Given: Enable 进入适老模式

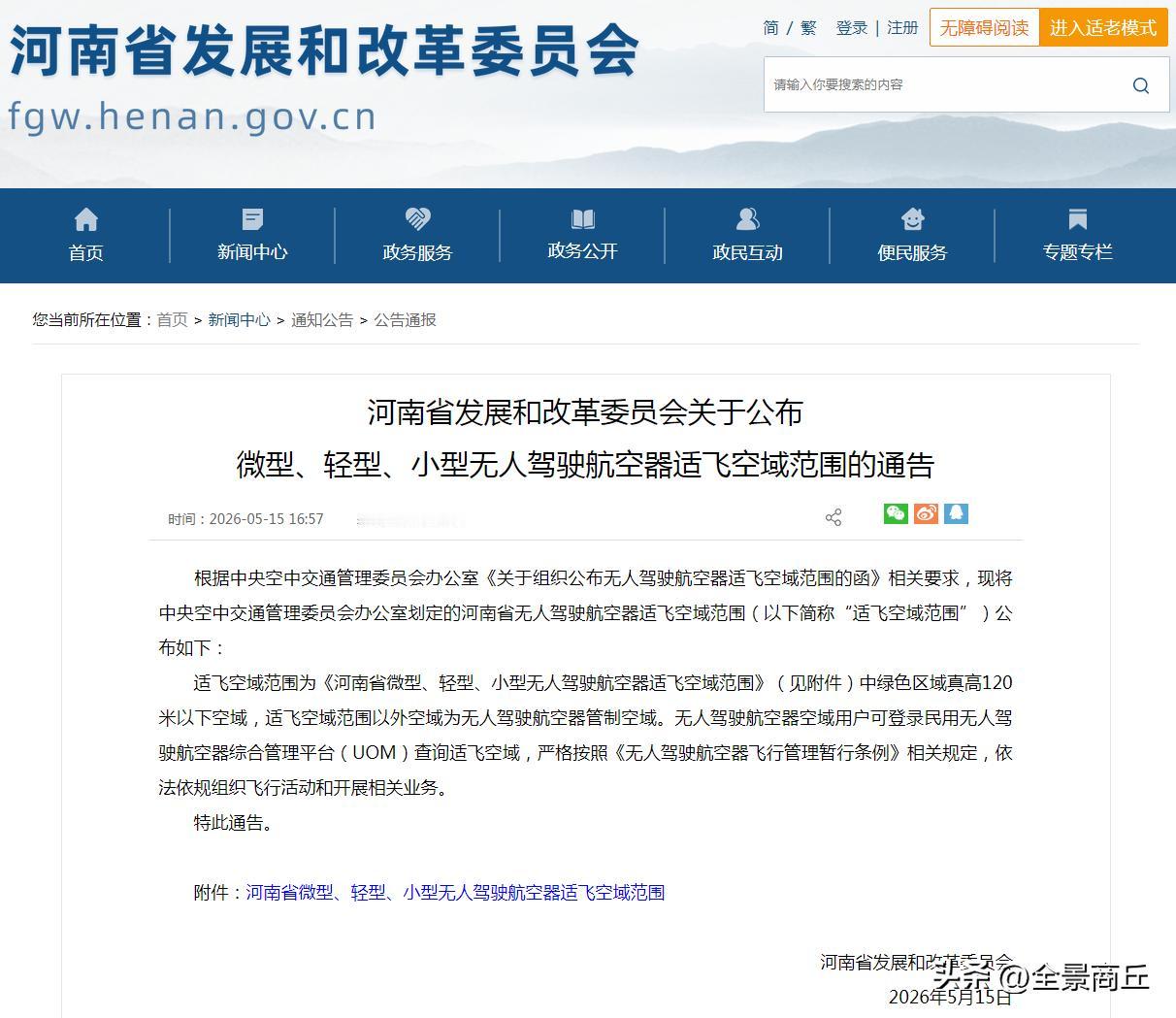Looking at the screenshot, I should click(x=1103, y=28).
